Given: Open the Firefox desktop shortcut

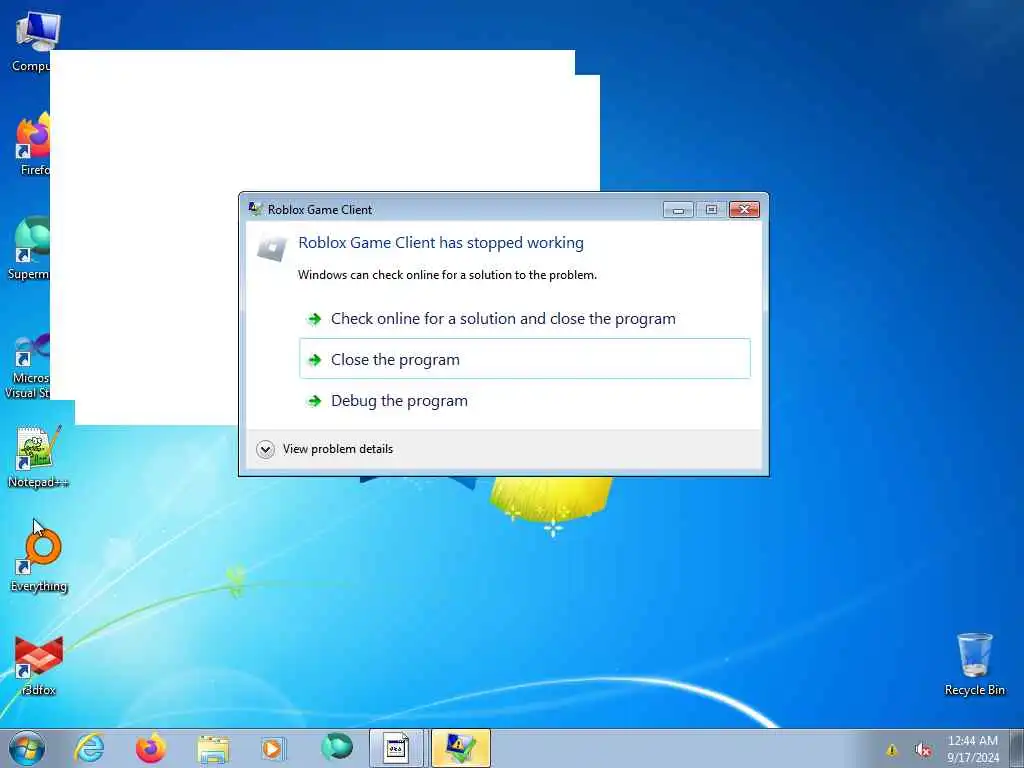Looking at the screenshot, I should tap(31, 144).
